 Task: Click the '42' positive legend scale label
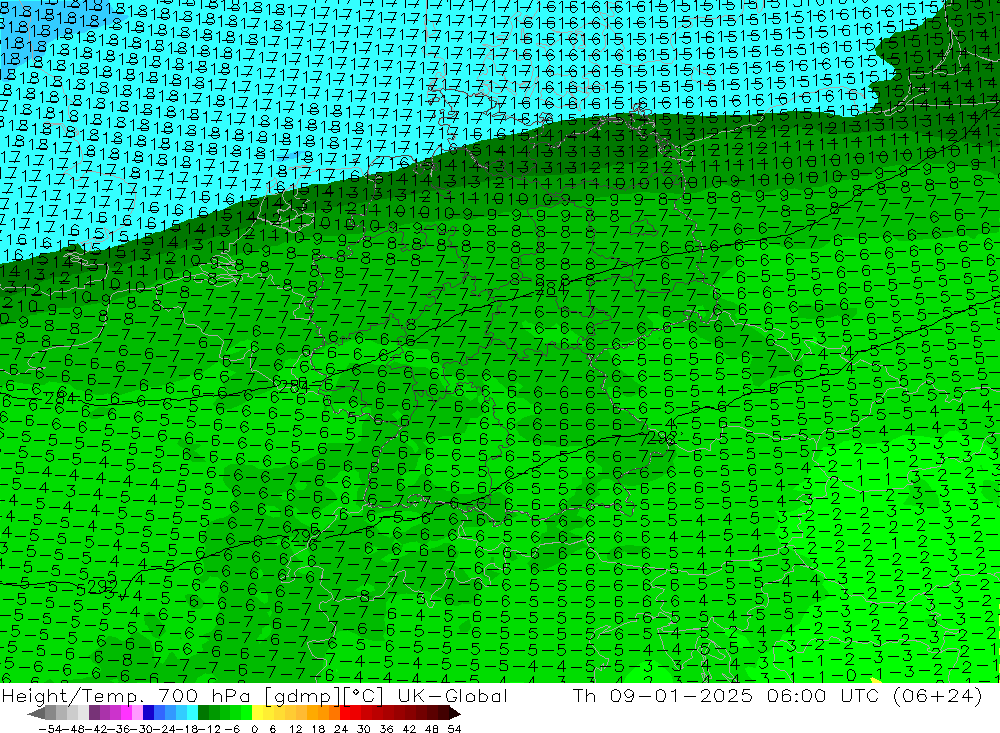click(409, 729)
